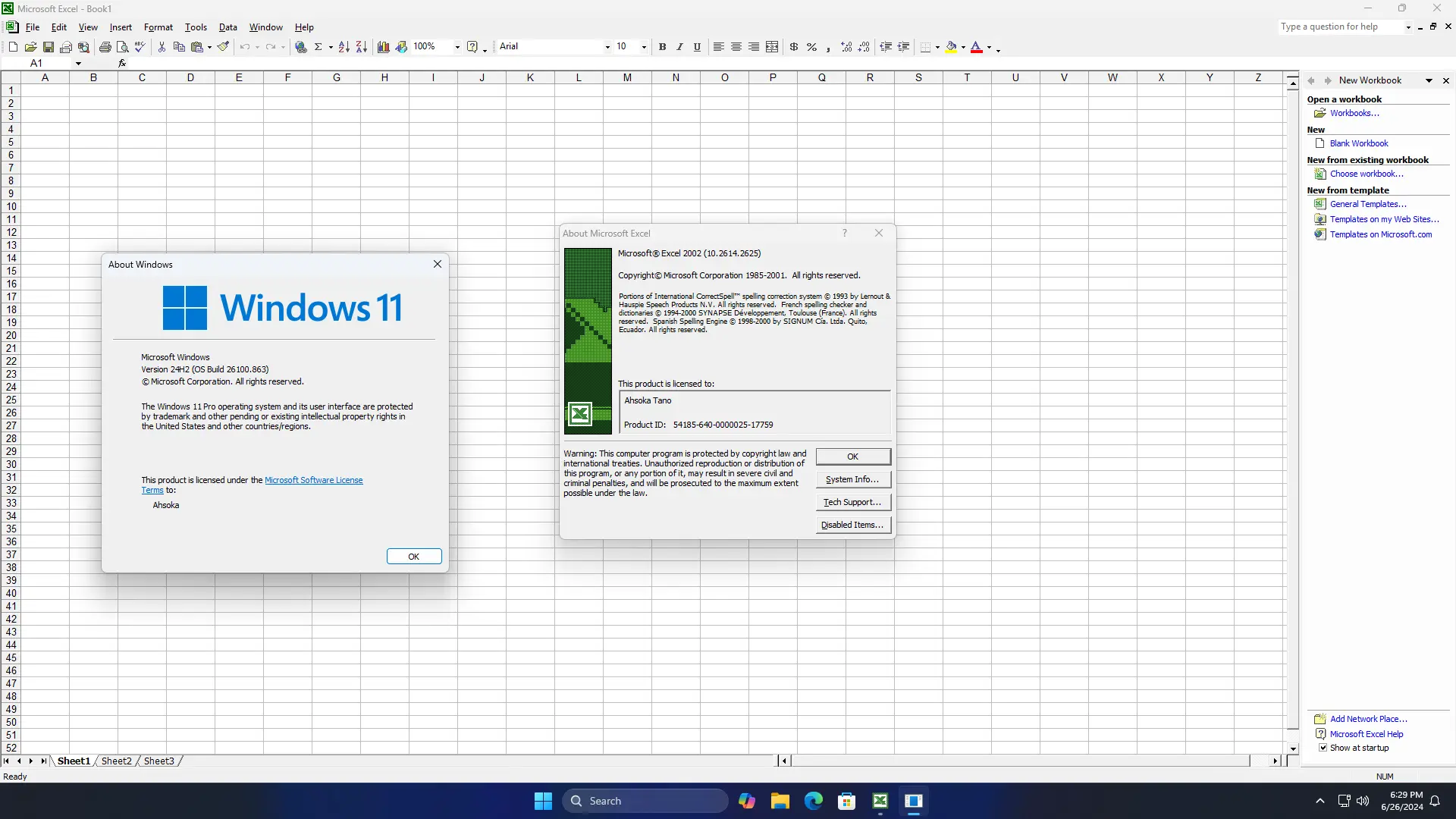The image size is (1456, 819).
Task: Click Merge and Center icon
Action: 772,47
